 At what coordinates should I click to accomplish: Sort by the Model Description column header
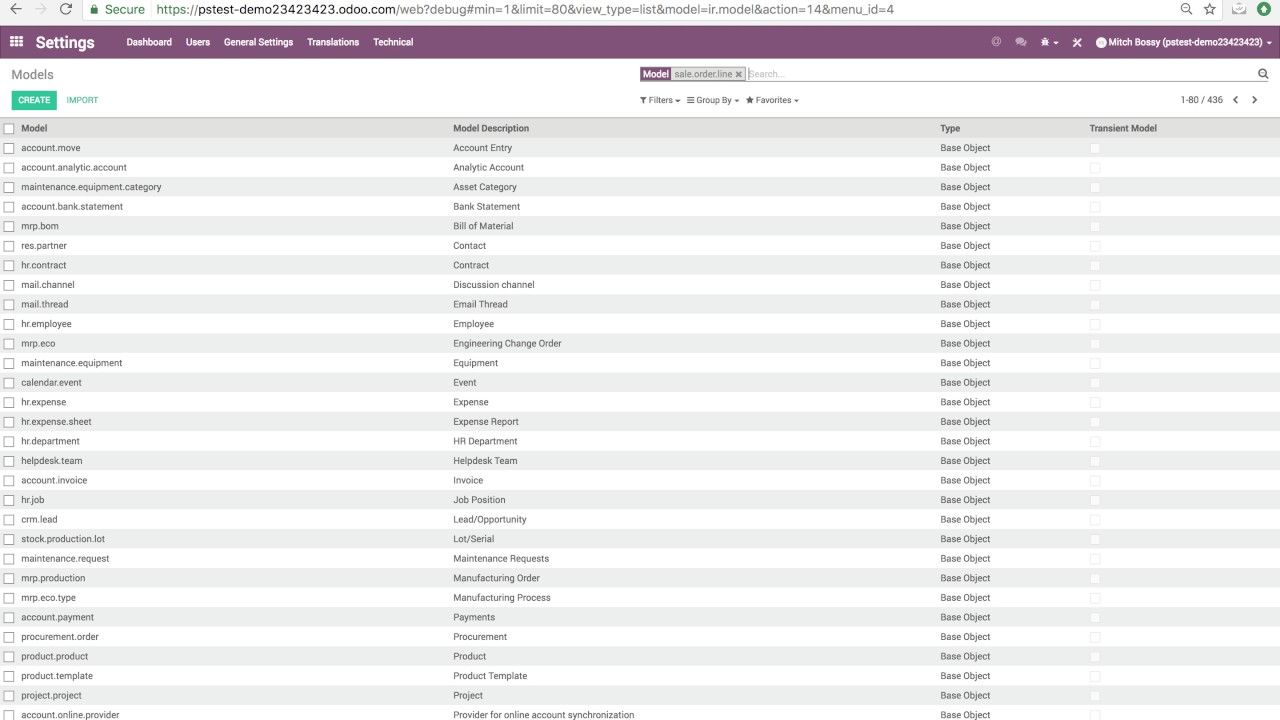click(x=491, y=128)
